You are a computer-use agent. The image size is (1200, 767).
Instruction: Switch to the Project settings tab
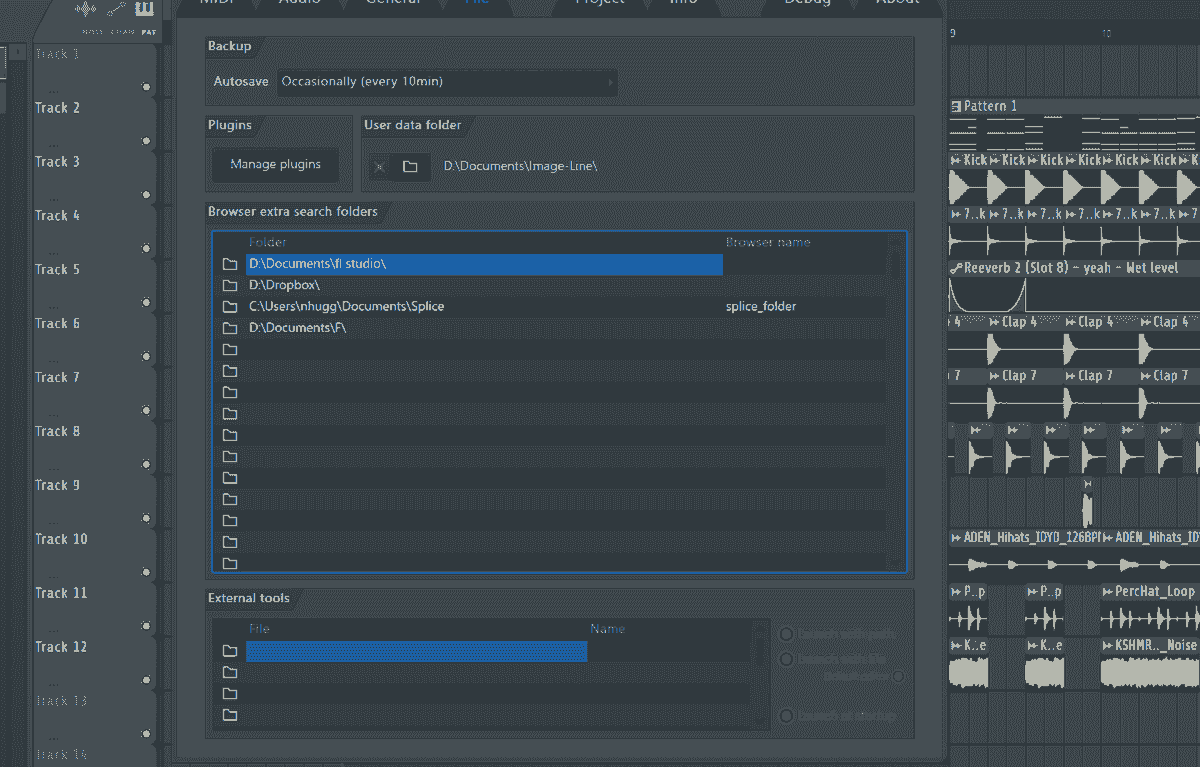[x=599, y=3]
